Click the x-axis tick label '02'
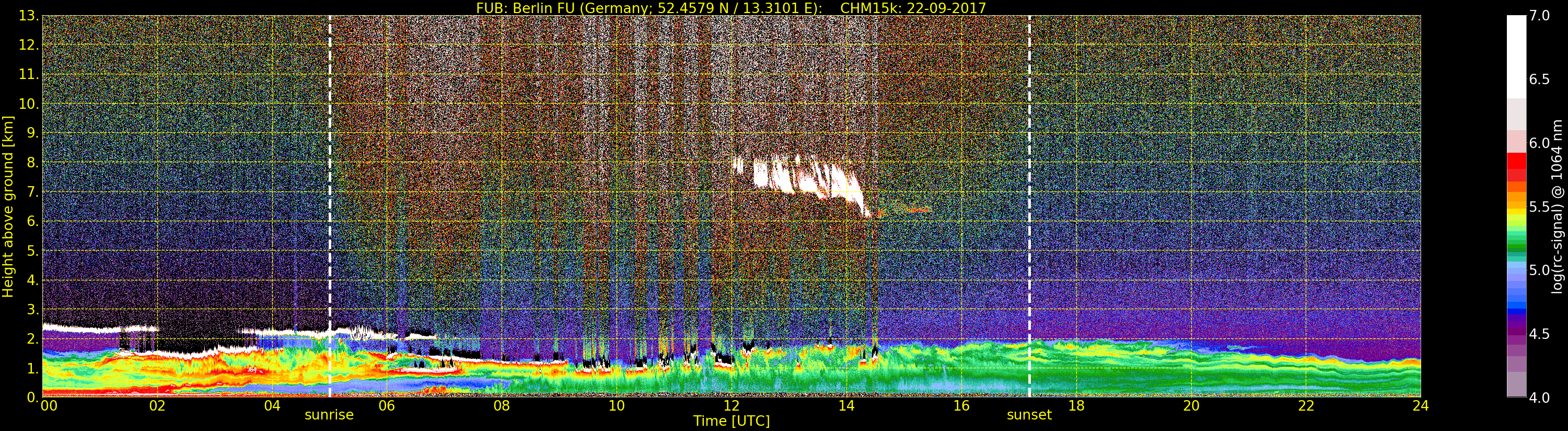Viewport: 1568px width, 431px height. point(157,405)
